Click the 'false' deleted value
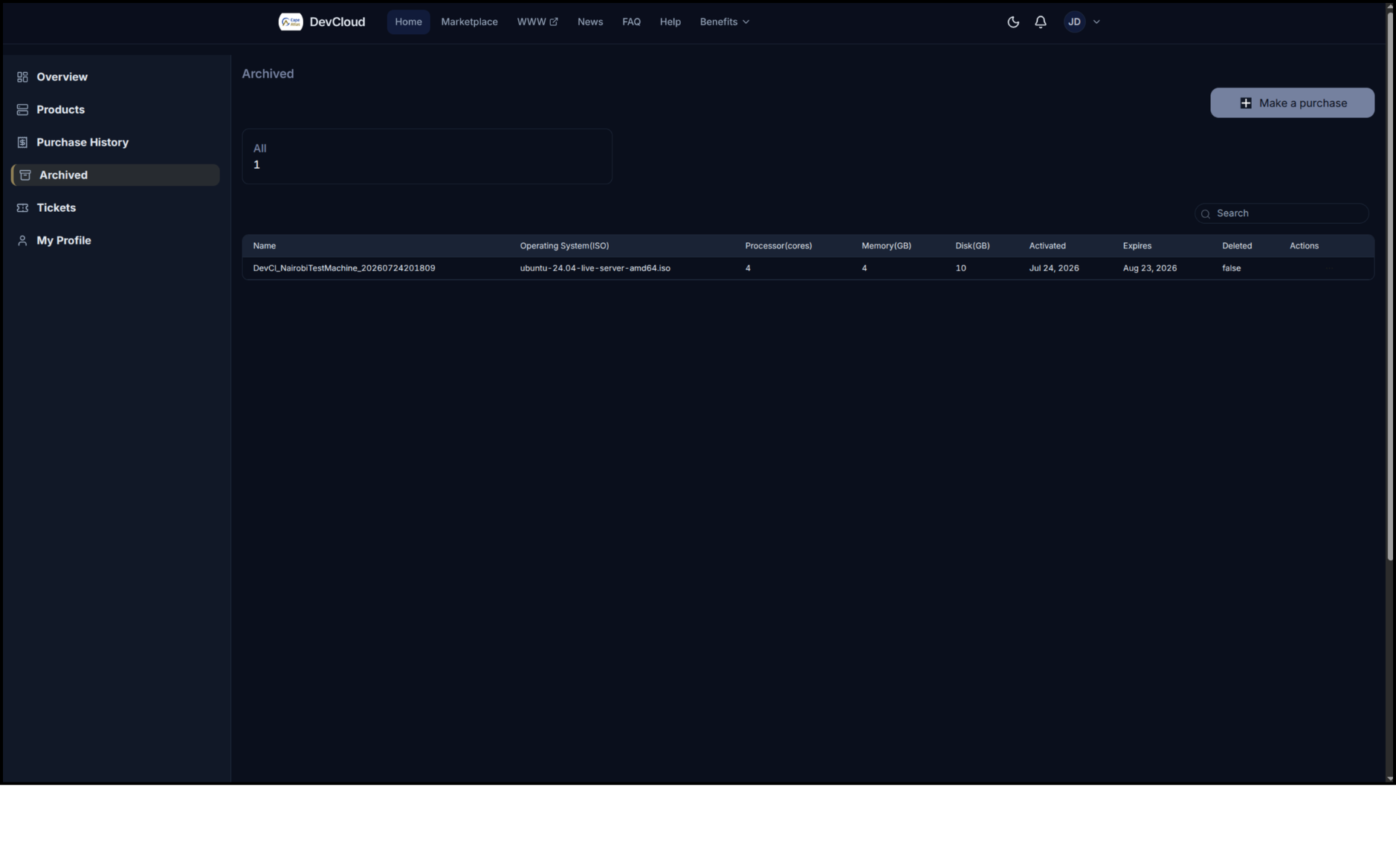This screenshot has height=868, width=1396. pos(1231,268)
